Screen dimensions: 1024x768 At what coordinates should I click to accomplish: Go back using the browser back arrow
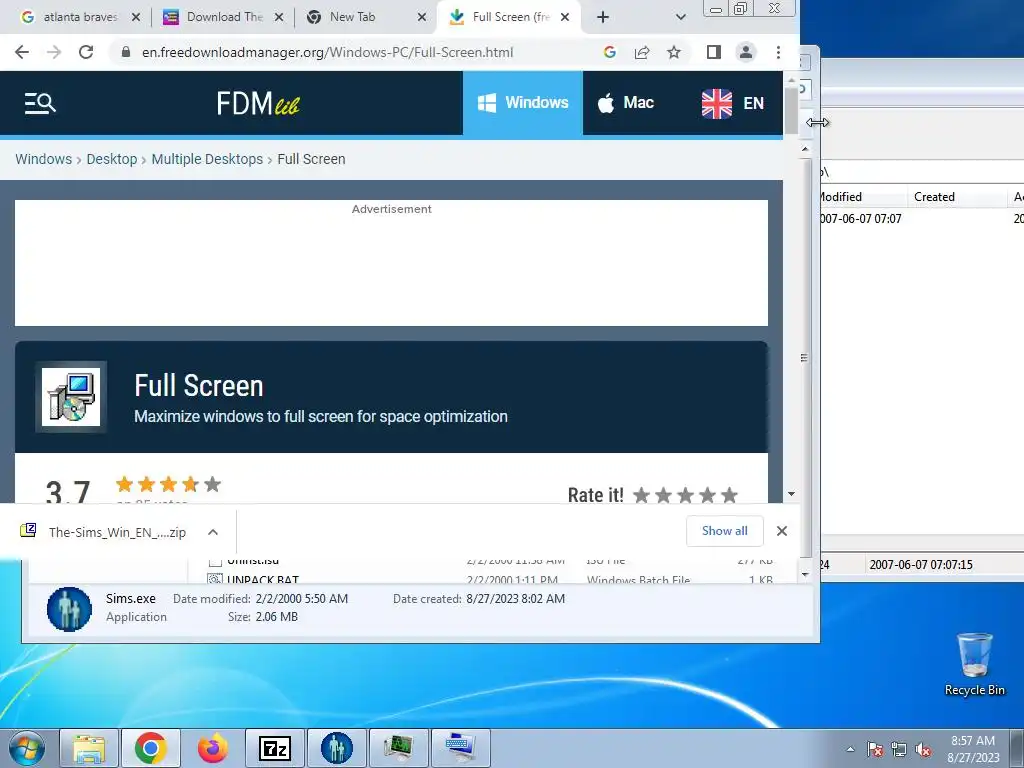(22, 52)
